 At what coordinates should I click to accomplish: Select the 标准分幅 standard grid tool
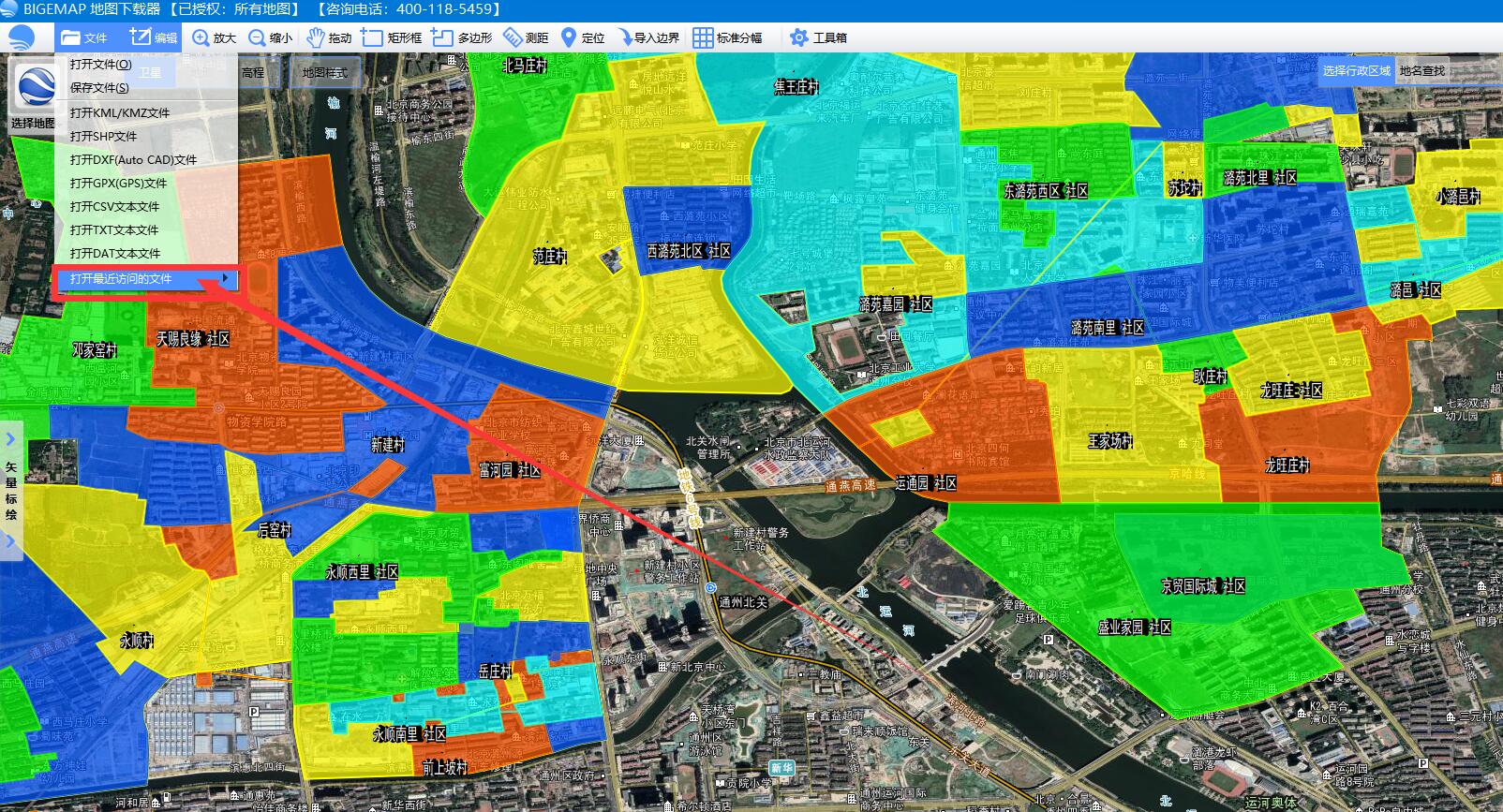(x=727, y=37)
